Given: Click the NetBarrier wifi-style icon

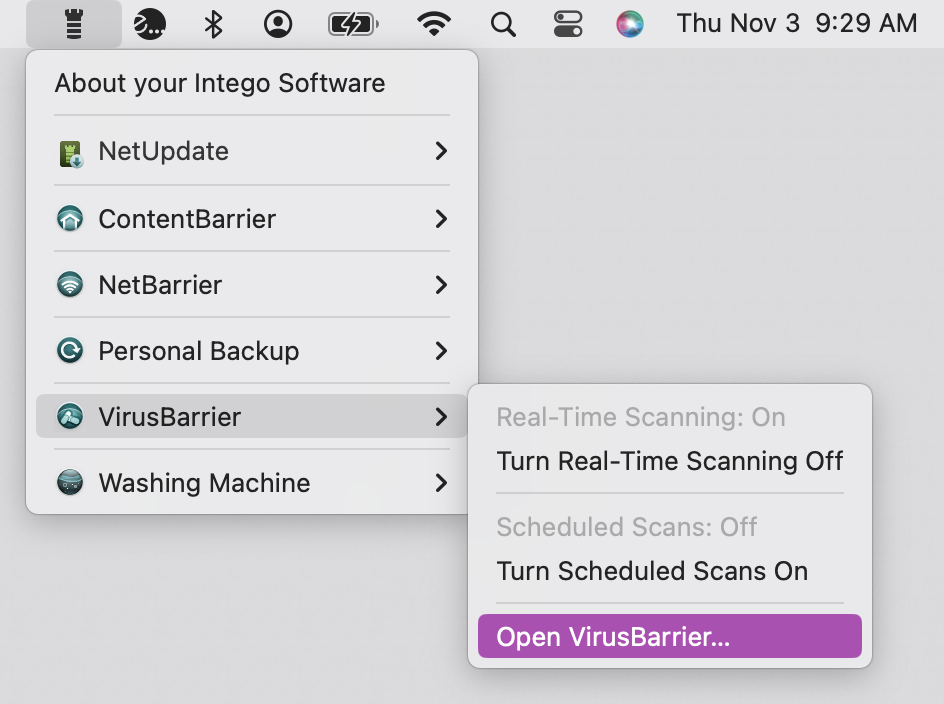Looking at the screenshot, I should (70, 284).
